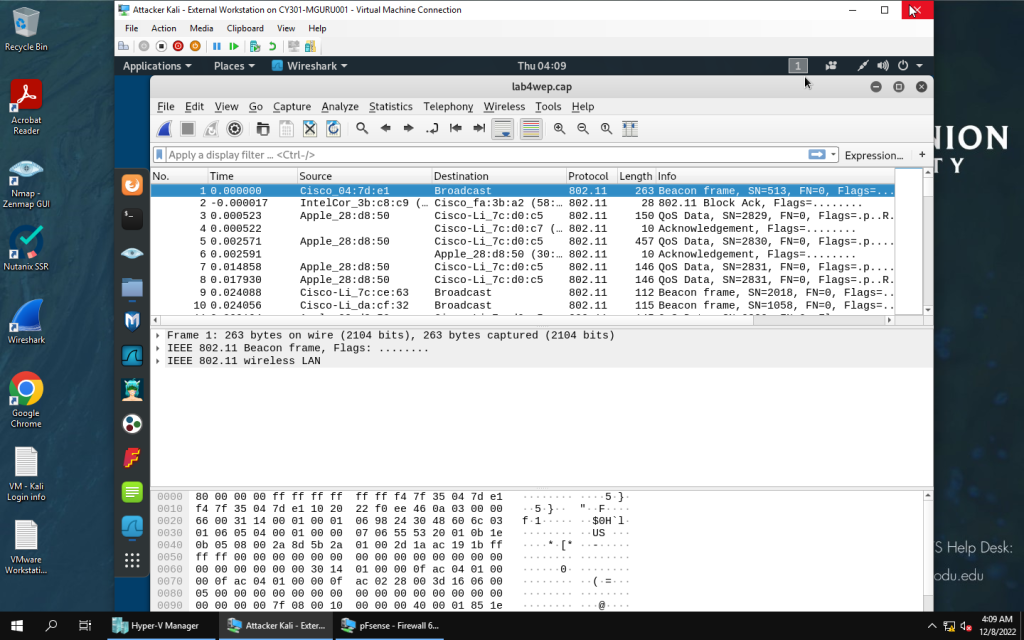Click the VM revert green arrow icon
Image resolution: width=1024 pixels, height=640 pixels.
pyautogui.click(x=272, y=46)
